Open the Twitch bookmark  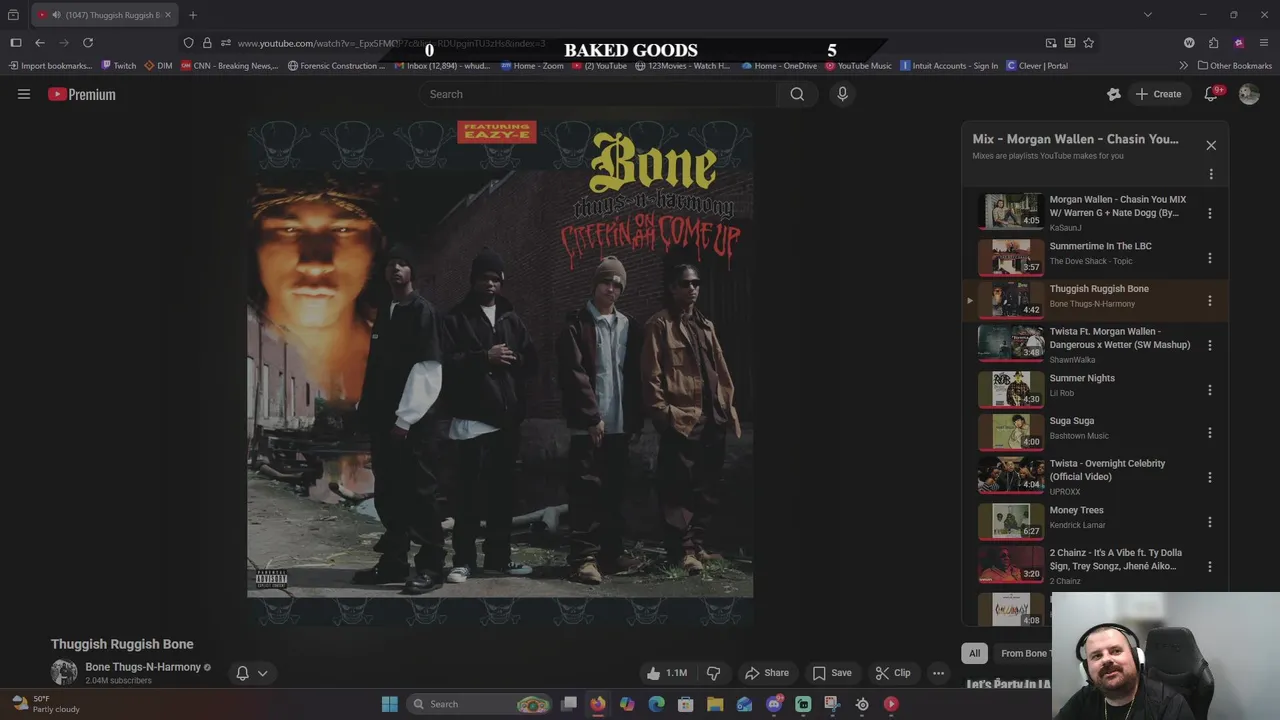119,66
